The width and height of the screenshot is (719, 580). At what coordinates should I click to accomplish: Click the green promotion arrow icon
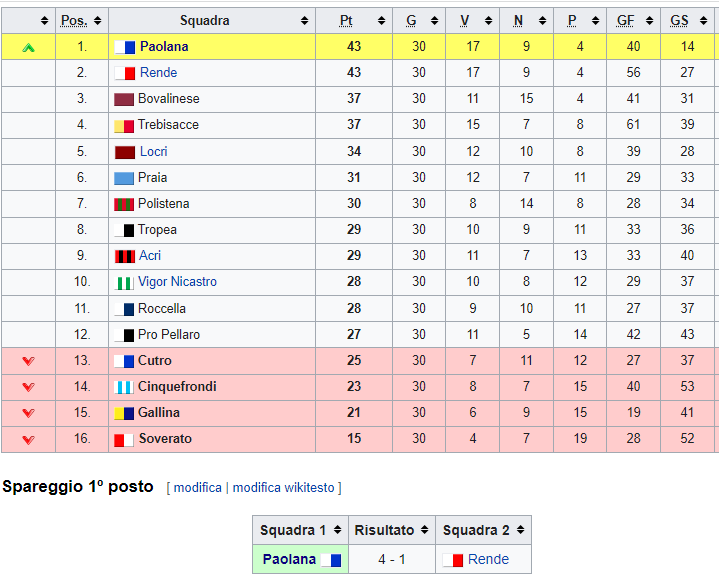[x=28, y=47]
